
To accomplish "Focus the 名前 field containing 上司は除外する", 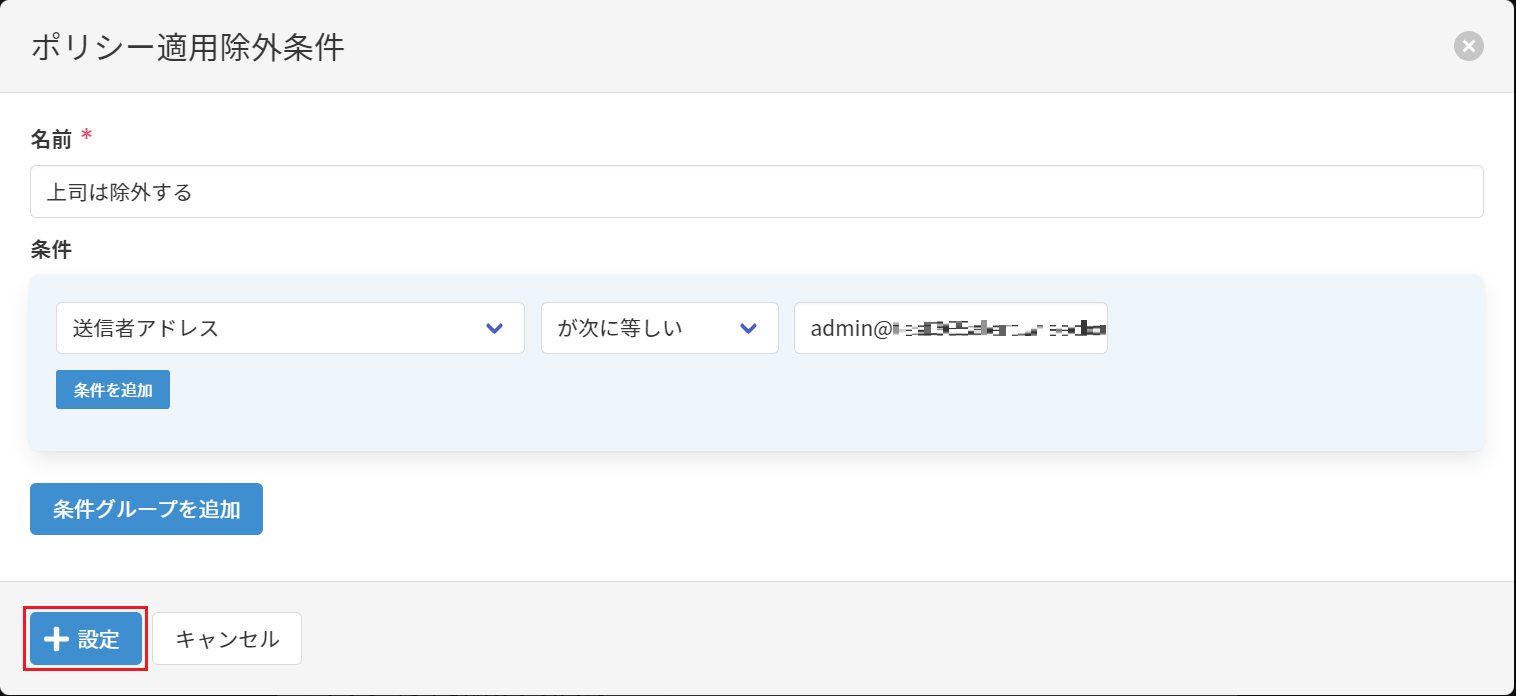I will [x=756, y=192].
